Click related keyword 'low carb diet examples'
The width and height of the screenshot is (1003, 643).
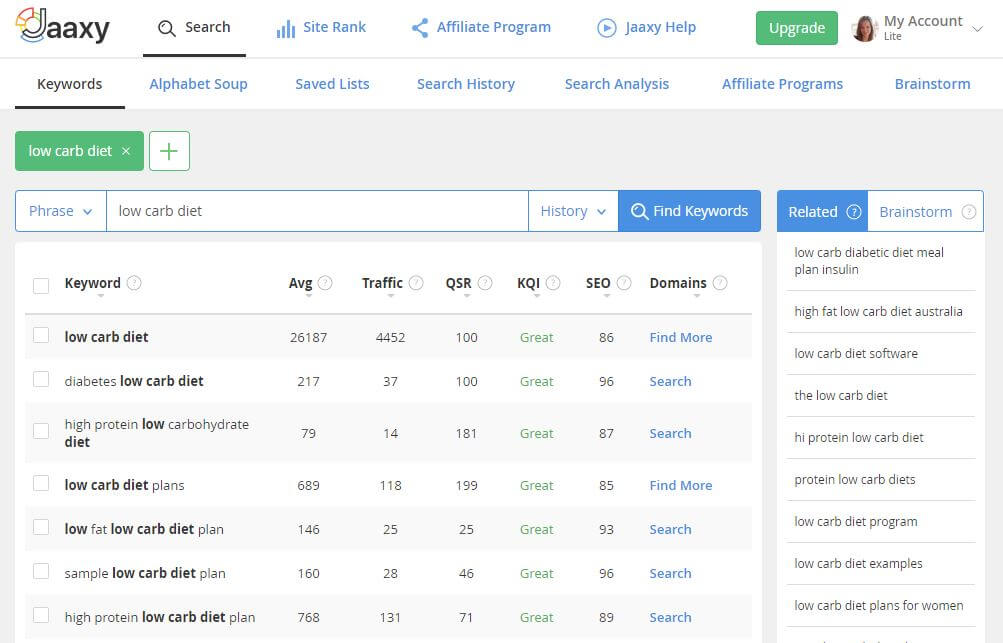click(858, 564)
